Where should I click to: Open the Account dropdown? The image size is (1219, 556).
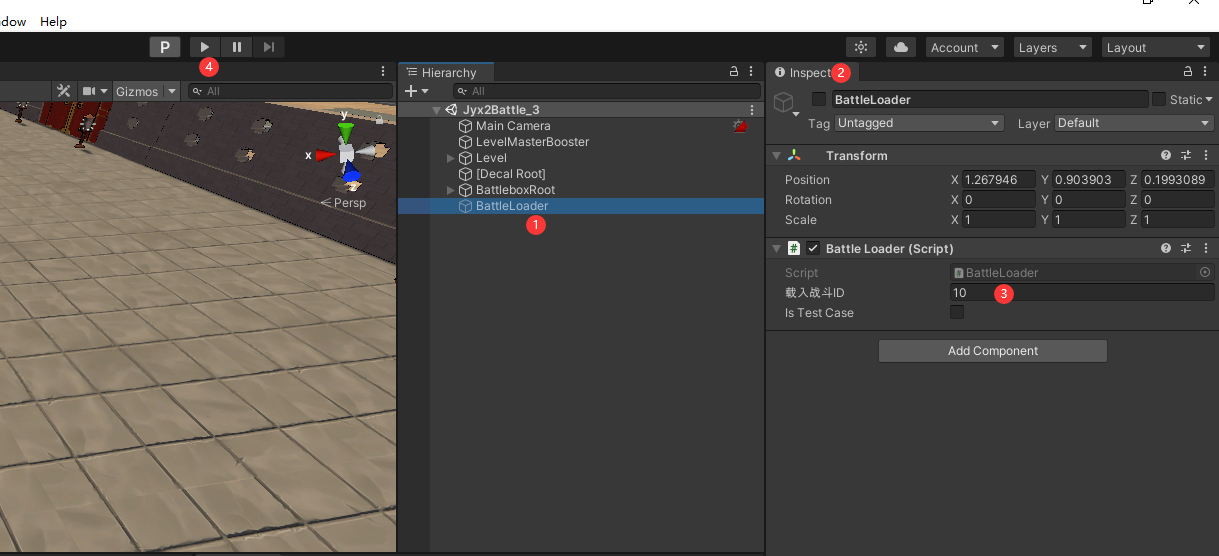964,47
